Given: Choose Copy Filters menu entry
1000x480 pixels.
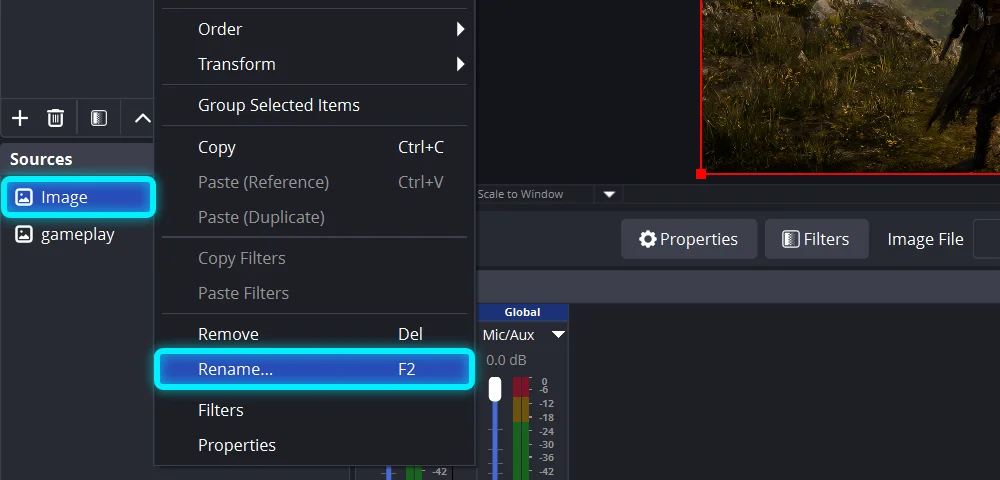Looking at the screenshot, I should pyautogui.click(x=316, y=258).
